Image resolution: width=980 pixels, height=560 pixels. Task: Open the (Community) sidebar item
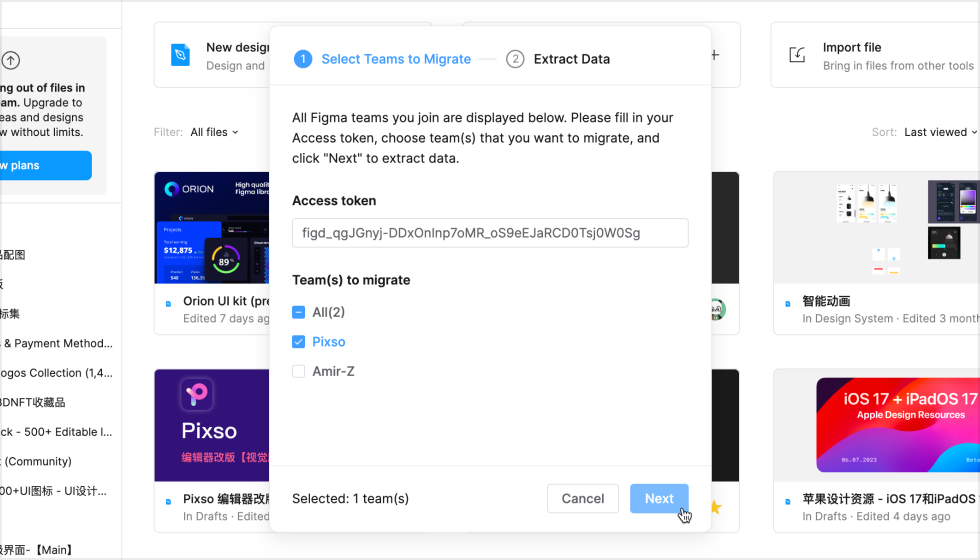point(36,461)
